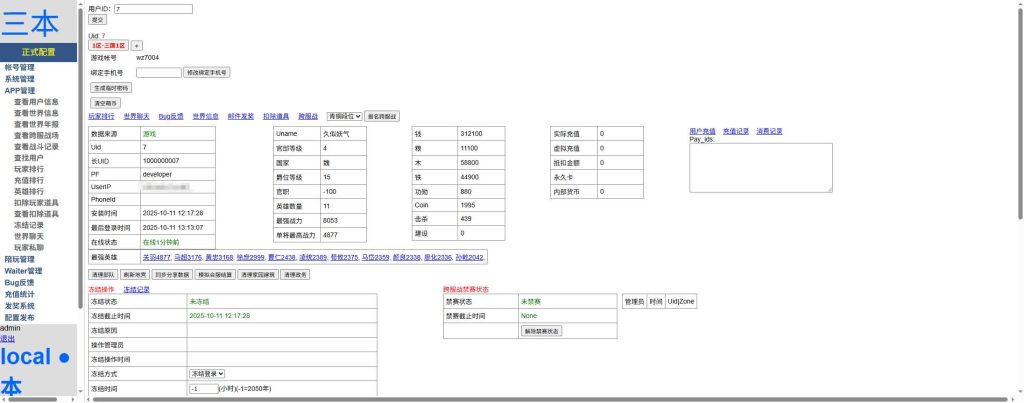The width and height of the screenshot is (1024, 403).
Task: Select 查看用户信息 in the sidebar
Action: pyautogui.click(x=36, y=102)
